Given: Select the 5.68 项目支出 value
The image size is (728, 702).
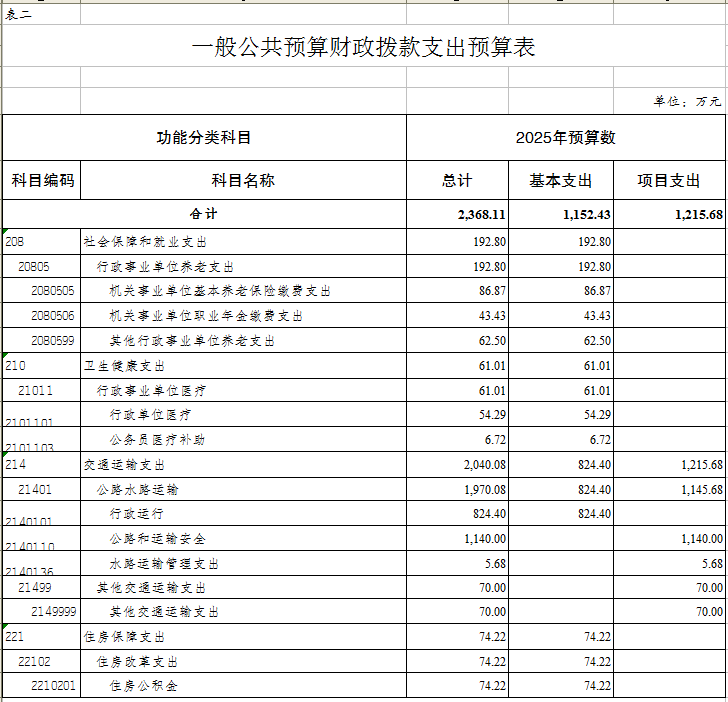Looking at the screenshot, I should click(x=669, y=563).
